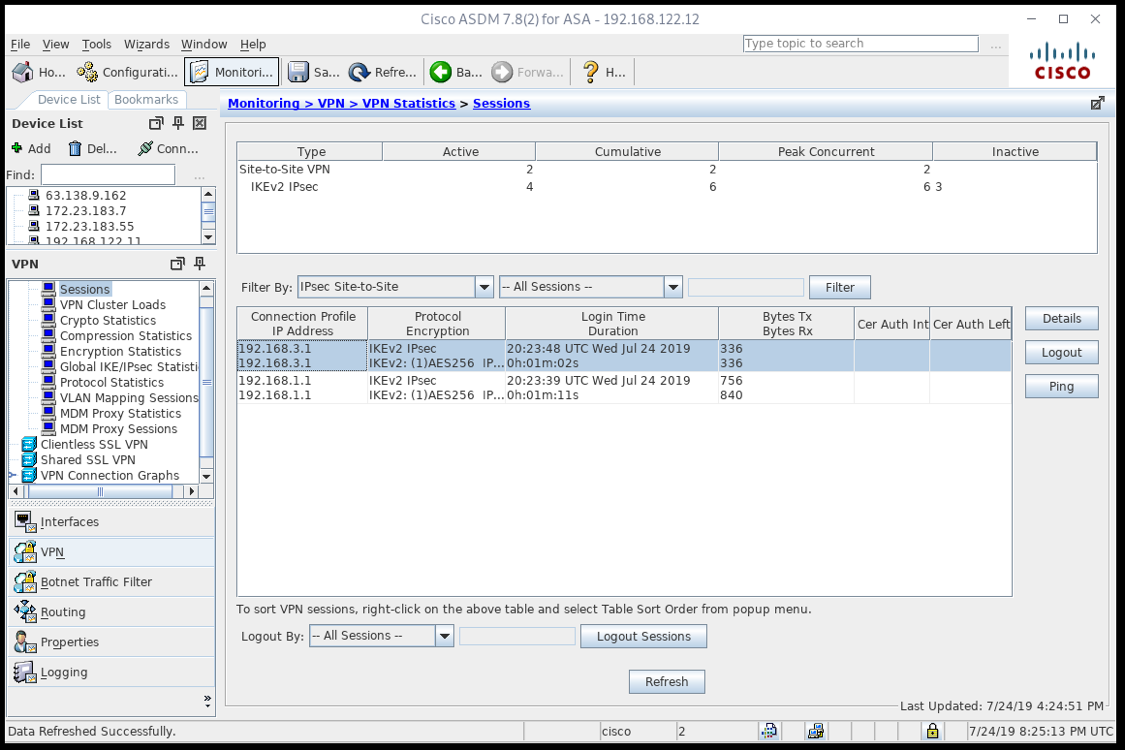Image resolution: width=1125 pixels, height=750 pixels.
Task: Open the Logout By dropdown
Action: pos(443,635)
